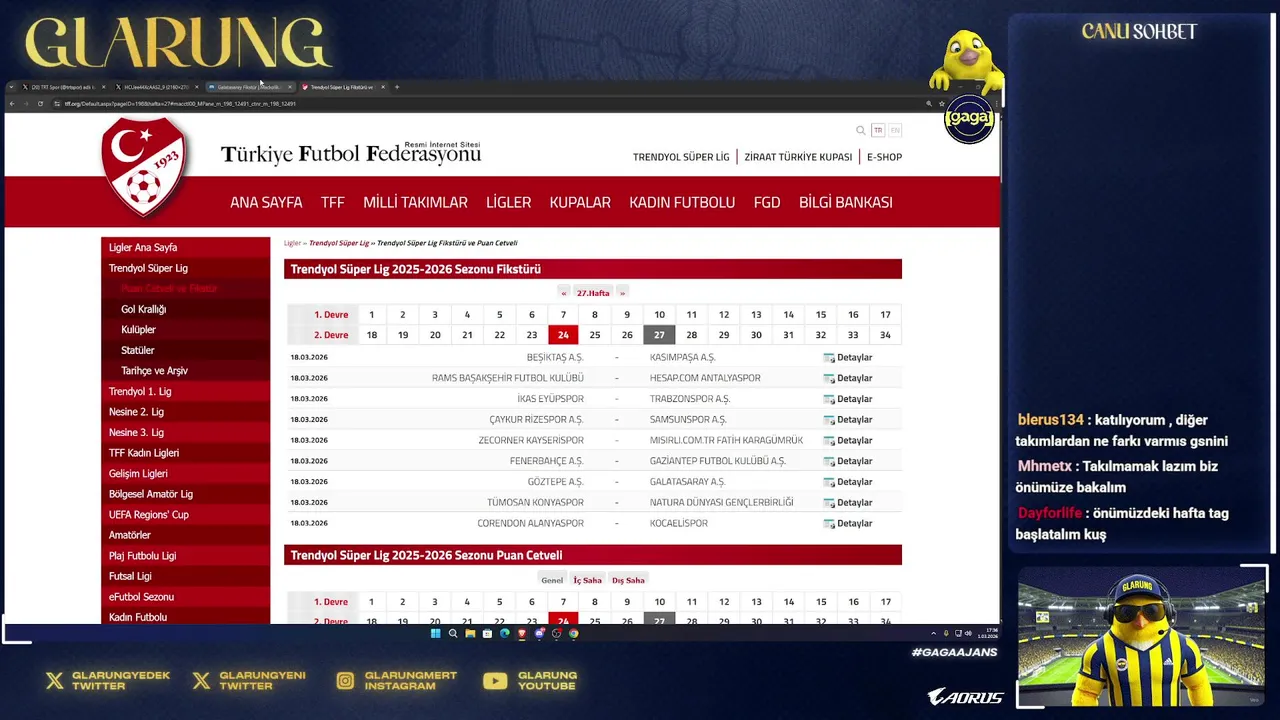Click ZİRAAT TÜRKİYE KUPASI header link
Viewport: 1280px width, 720px height.
pyautogui.click(x=798, y=157)
